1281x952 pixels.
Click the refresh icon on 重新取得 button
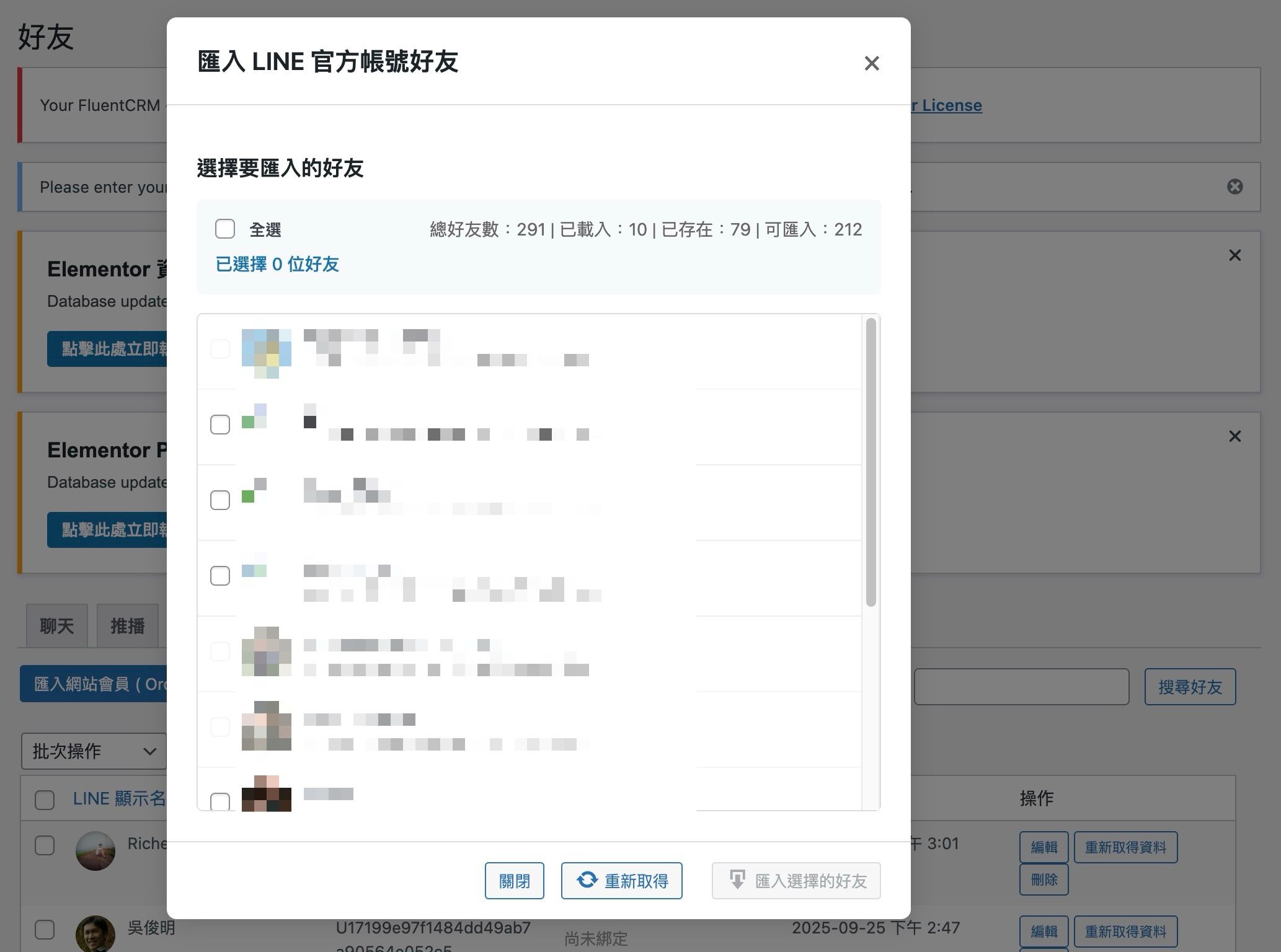tap(587, 880)
